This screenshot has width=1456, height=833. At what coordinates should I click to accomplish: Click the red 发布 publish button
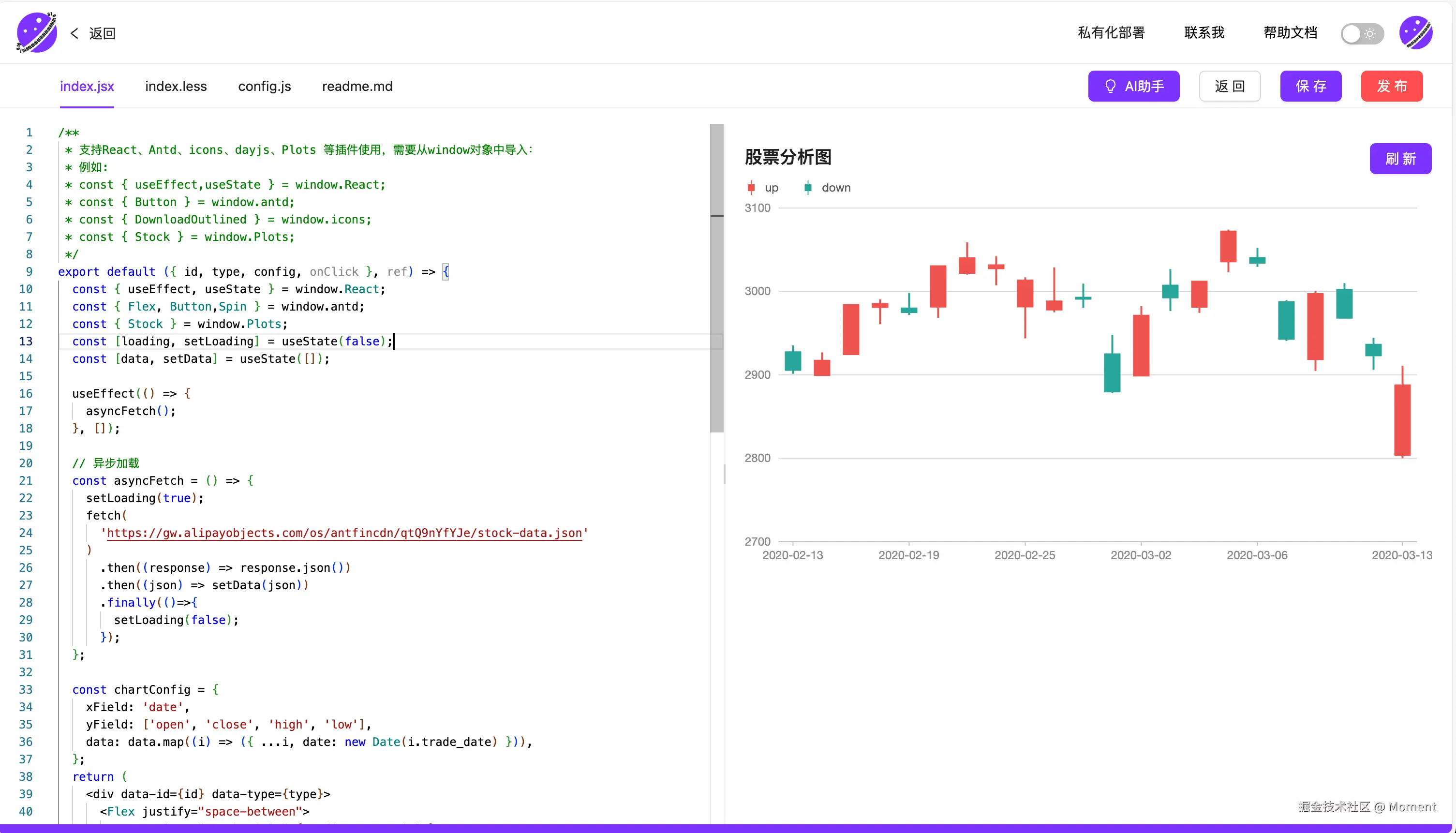(x=1391, y=87)
